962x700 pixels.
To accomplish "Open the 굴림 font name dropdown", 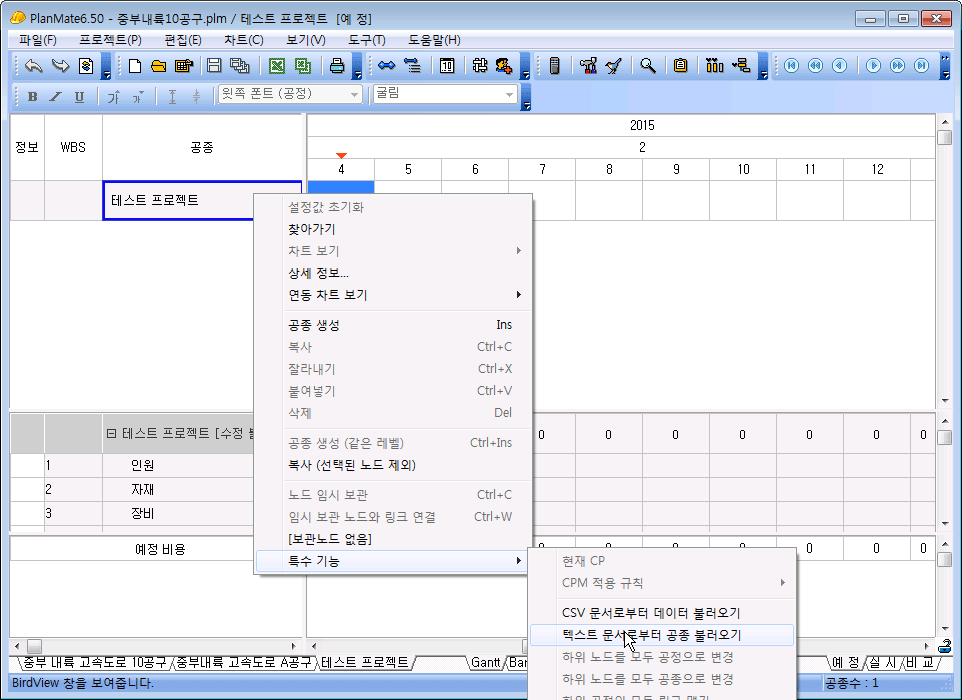I will point(510,94).
